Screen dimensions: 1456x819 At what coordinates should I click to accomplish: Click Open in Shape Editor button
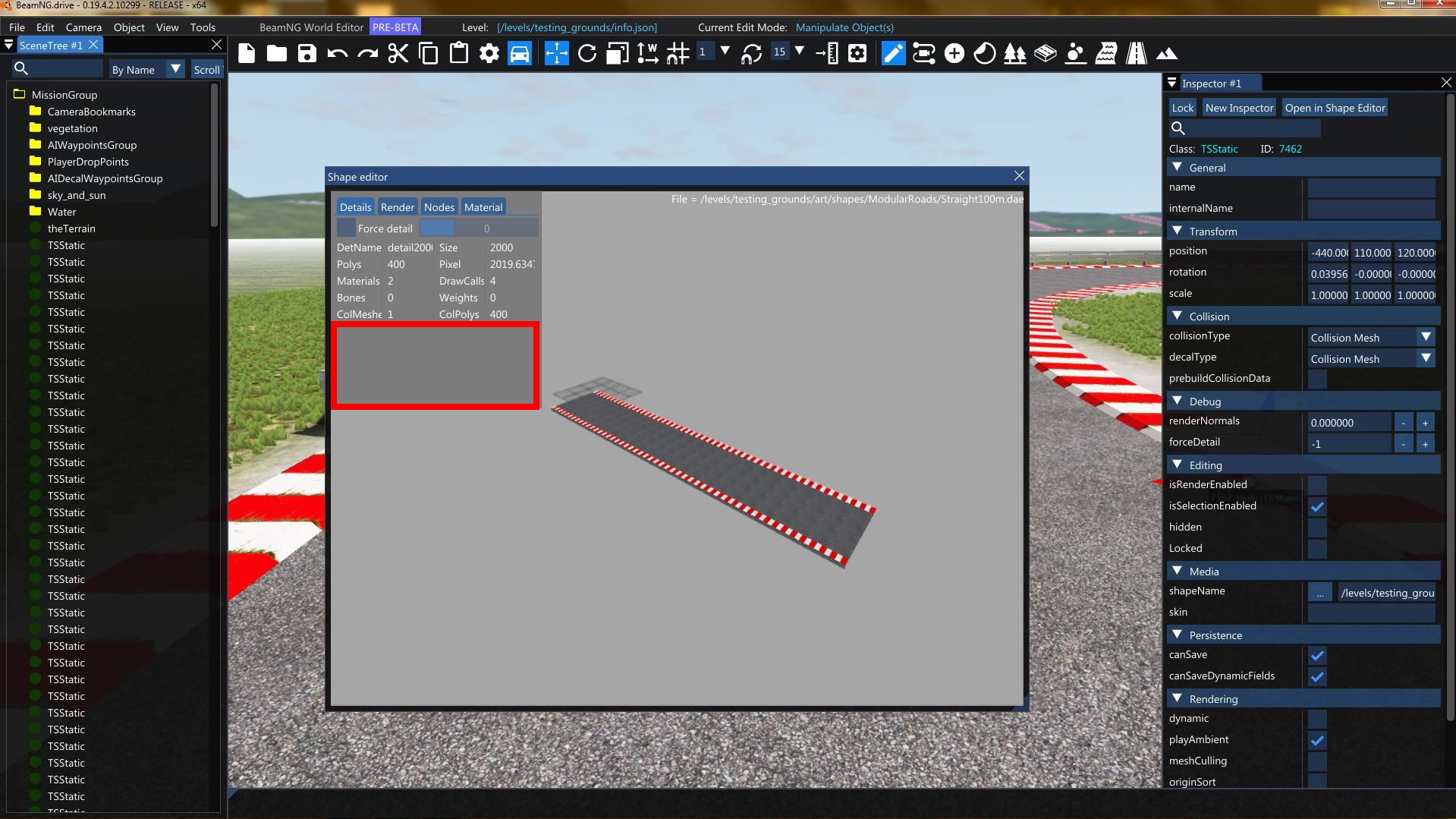[x=1335, y=108]
